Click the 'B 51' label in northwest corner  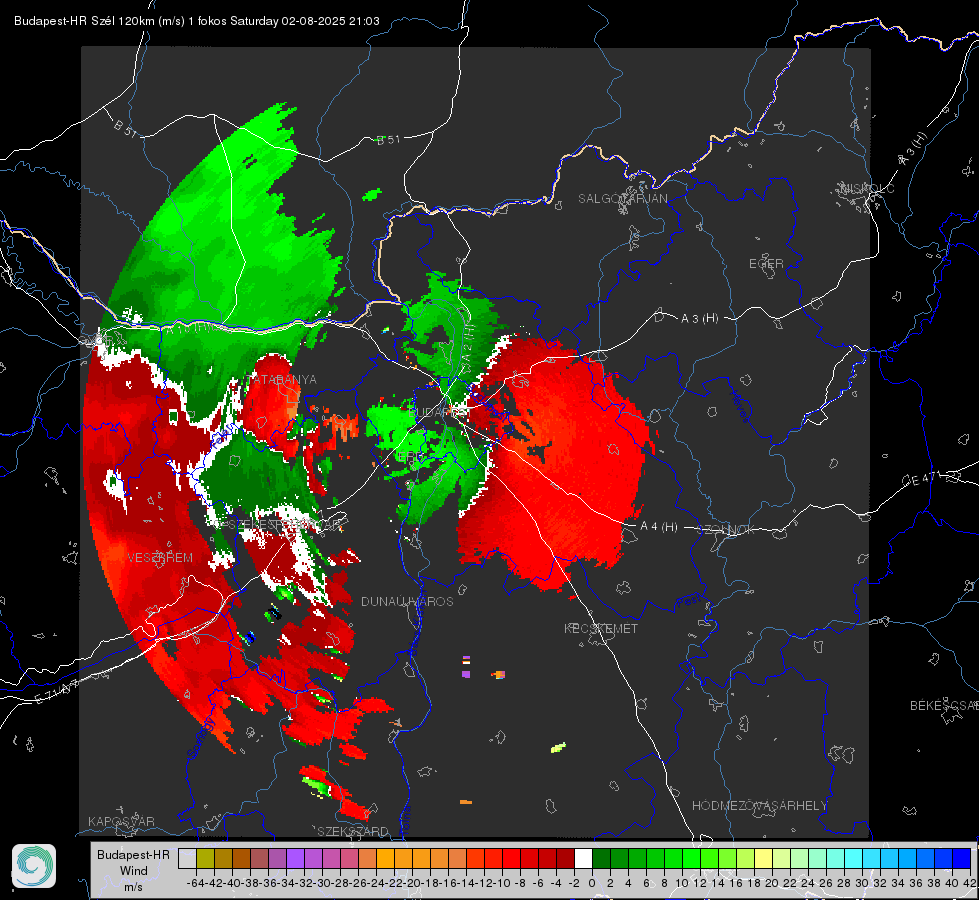point(125,127)
